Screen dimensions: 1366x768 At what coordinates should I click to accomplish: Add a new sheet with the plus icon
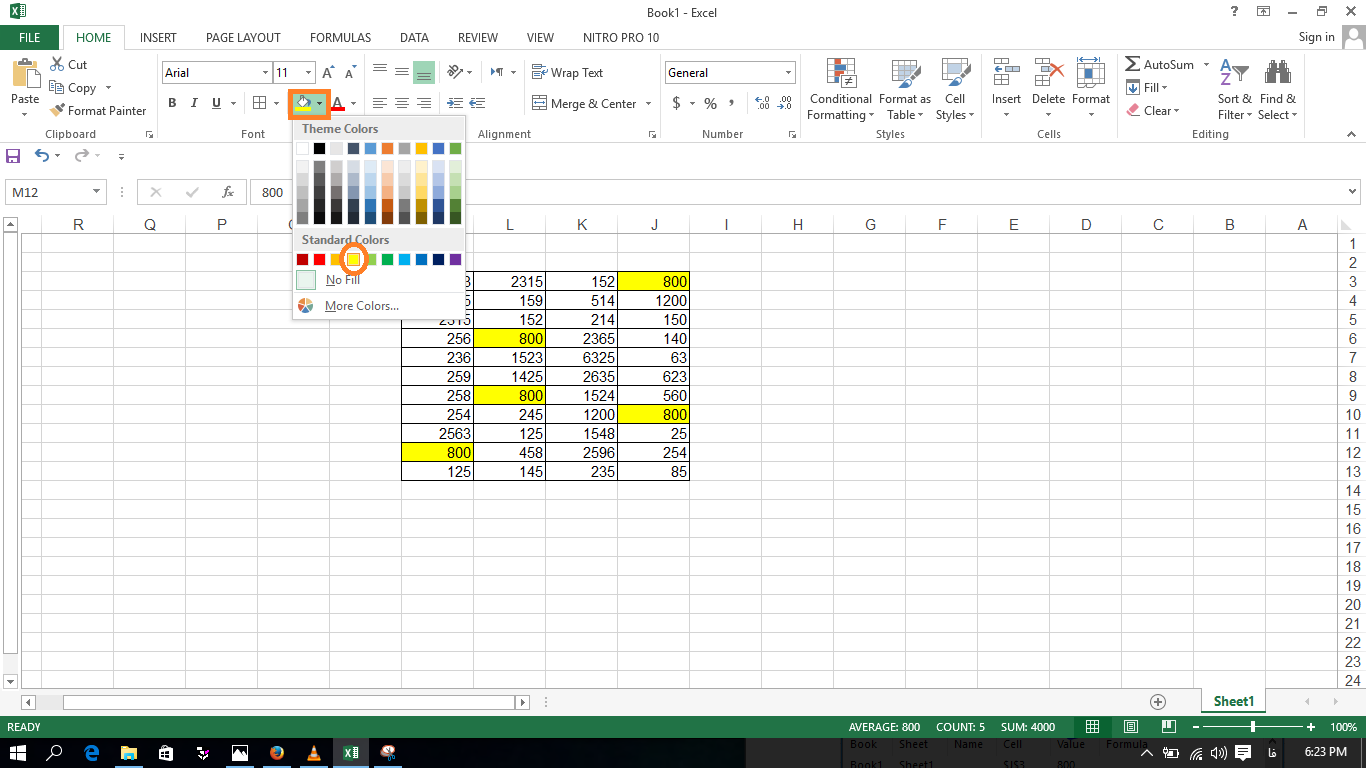point(1158,702)
